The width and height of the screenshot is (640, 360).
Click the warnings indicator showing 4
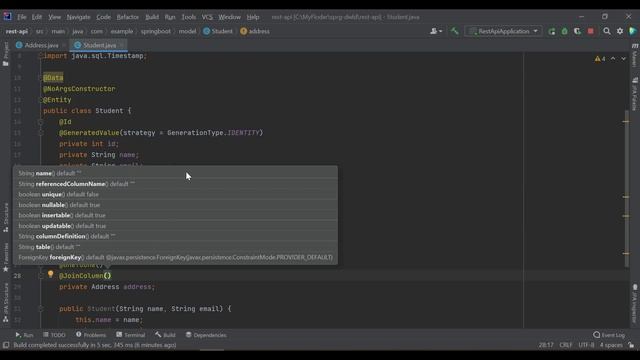click(x=600, y=59)
